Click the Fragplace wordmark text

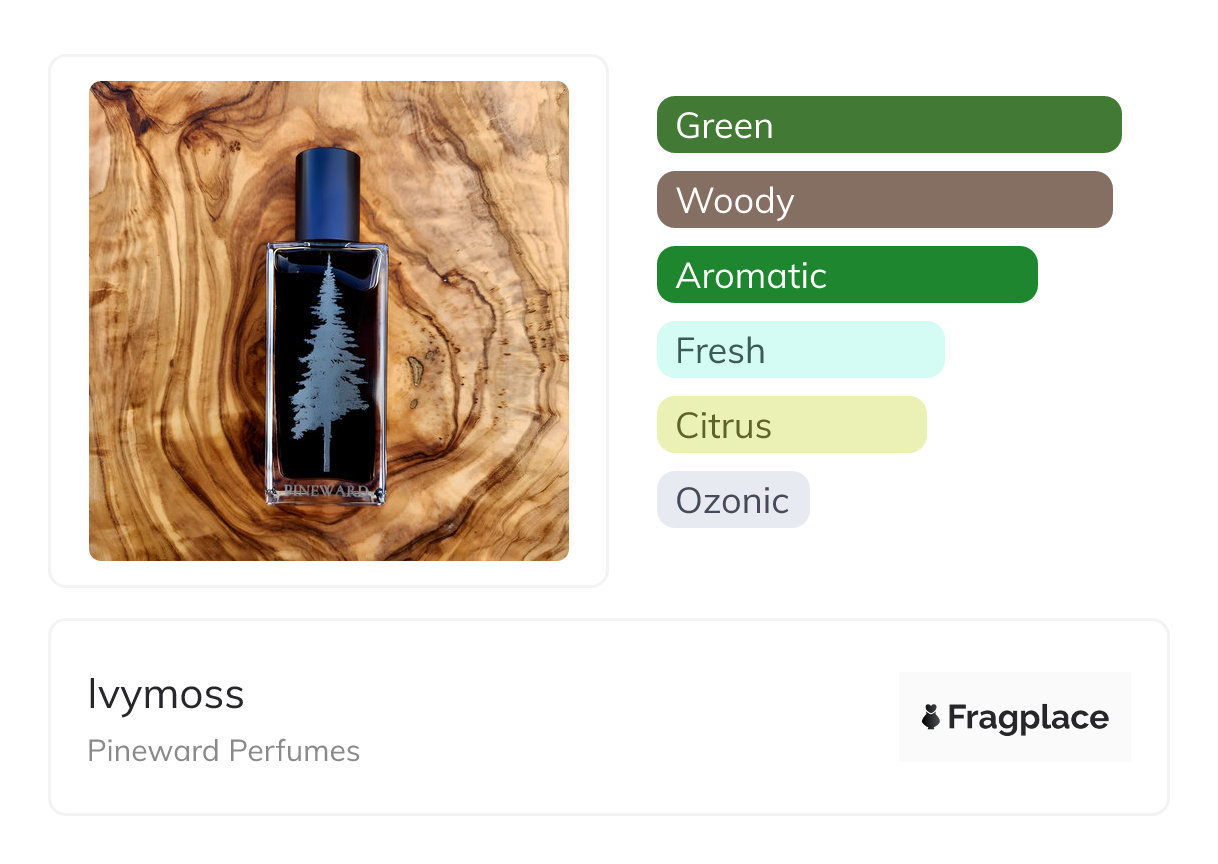[x=1028, y=717]
